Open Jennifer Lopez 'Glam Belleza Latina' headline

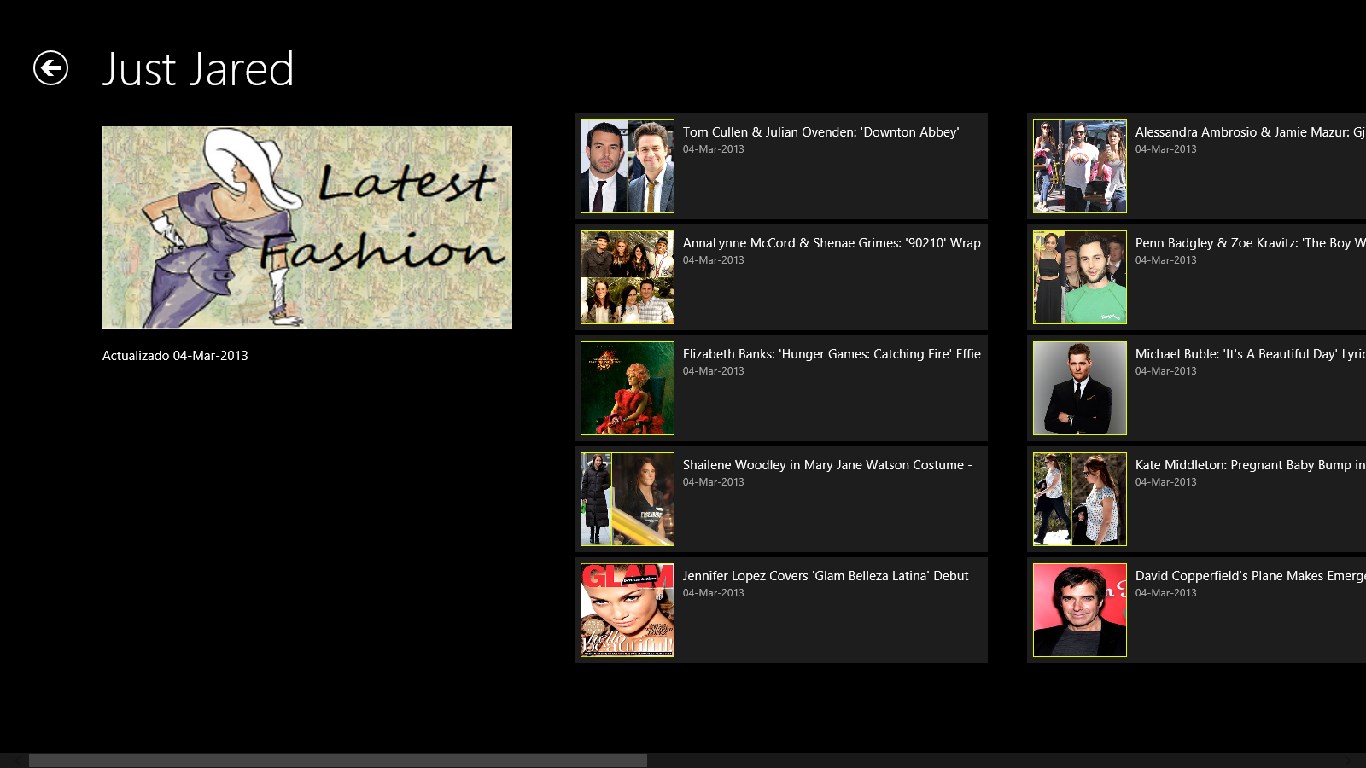[825, 576]
